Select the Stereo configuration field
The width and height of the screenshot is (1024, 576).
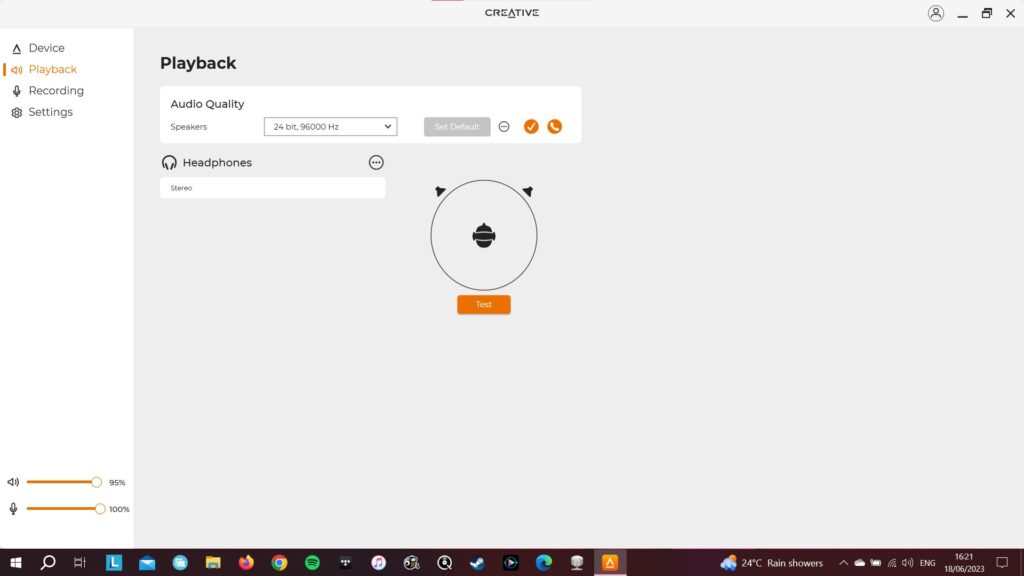click(272, 188)
